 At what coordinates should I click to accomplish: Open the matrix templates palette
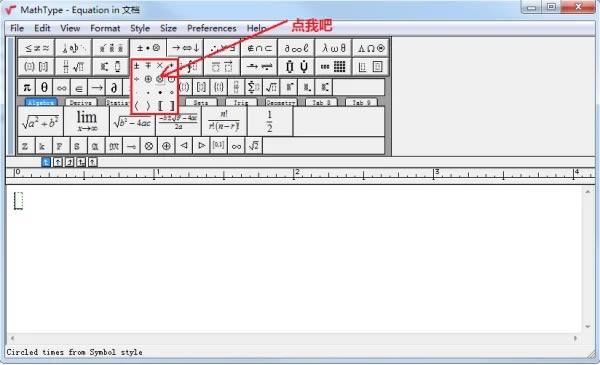(333, 67)
